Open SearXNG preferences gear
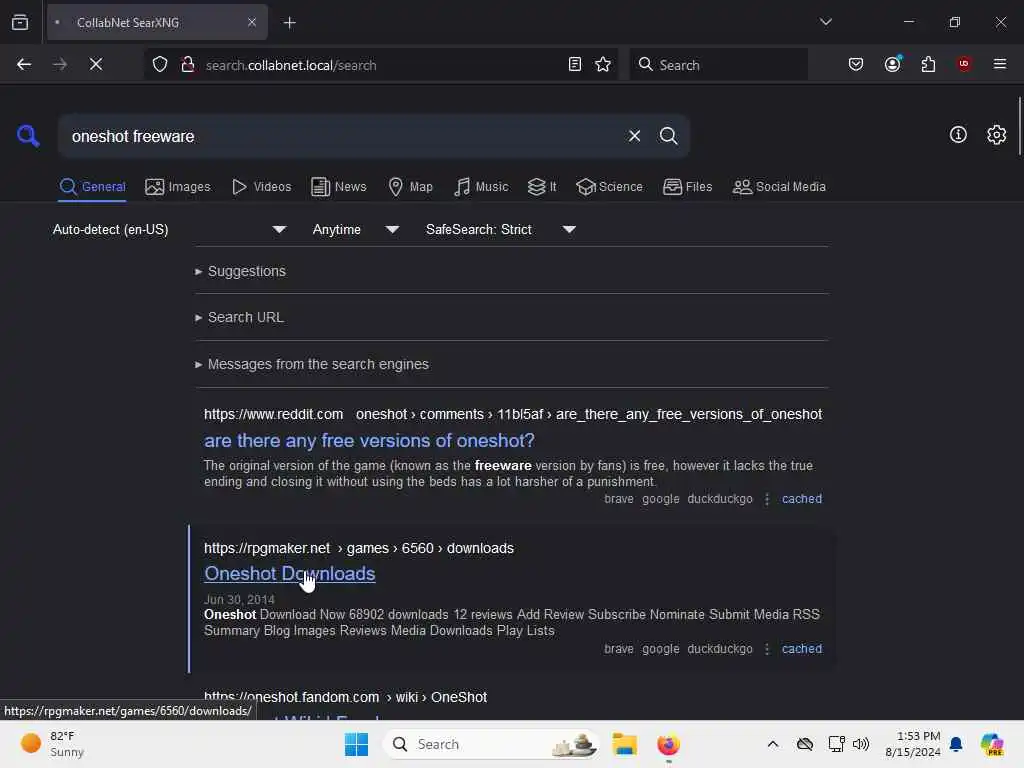Viewport: 1024px width, 768px height. 996,135
